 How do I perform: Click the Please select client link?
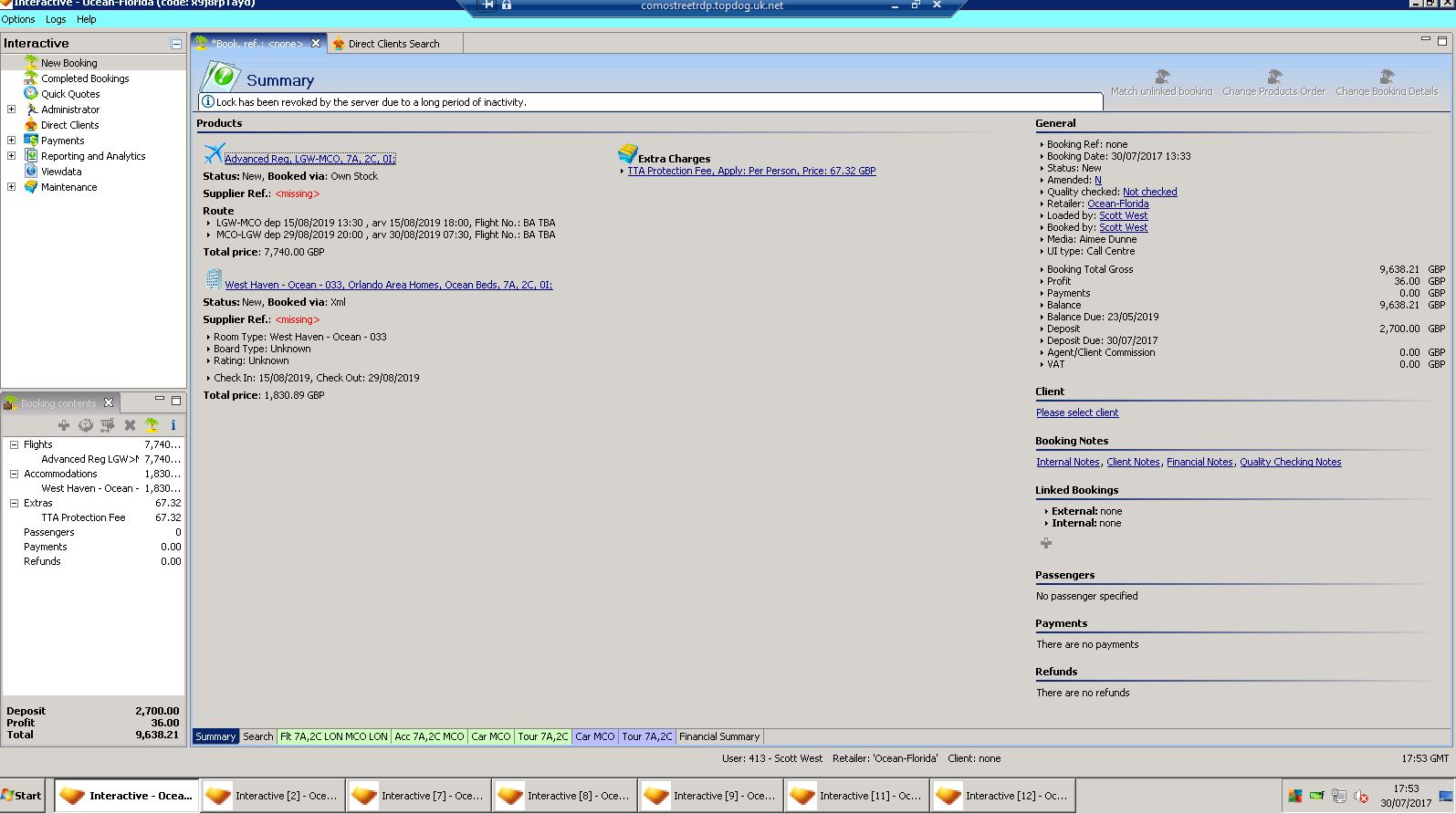[x=1077, y=412]
